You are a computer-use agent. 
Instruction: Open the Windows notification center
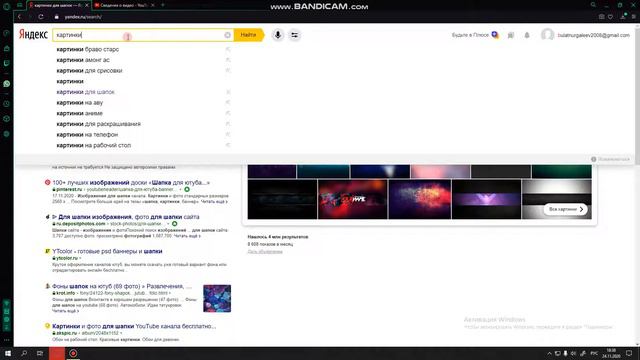pos(629,353)
